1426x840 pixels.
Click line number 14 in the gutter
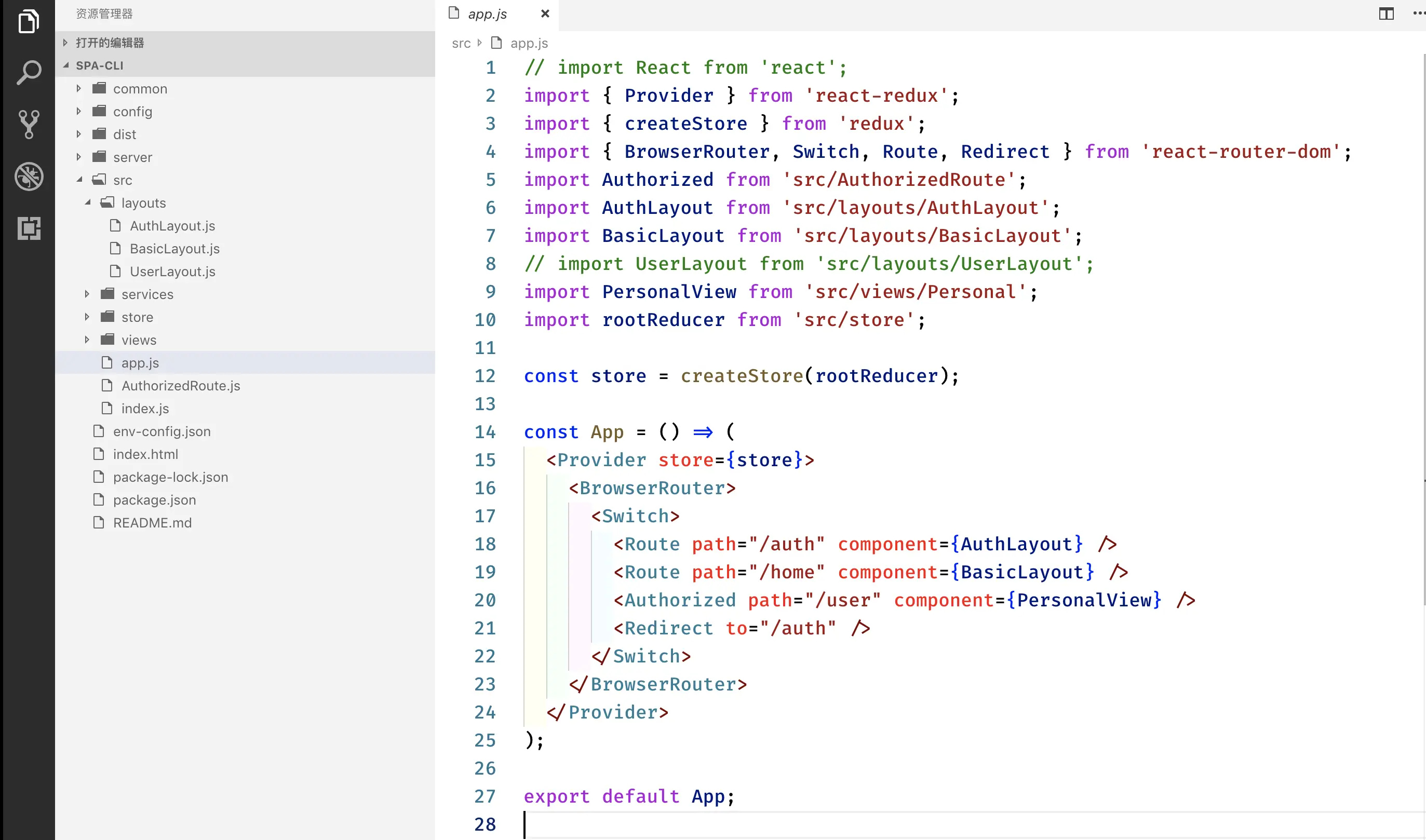(485, 432)
